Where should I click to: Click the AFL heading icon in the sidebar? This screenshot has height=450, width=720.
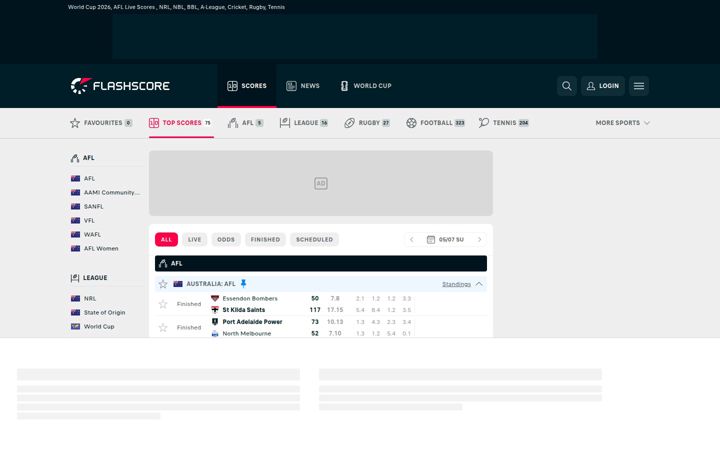75,158
